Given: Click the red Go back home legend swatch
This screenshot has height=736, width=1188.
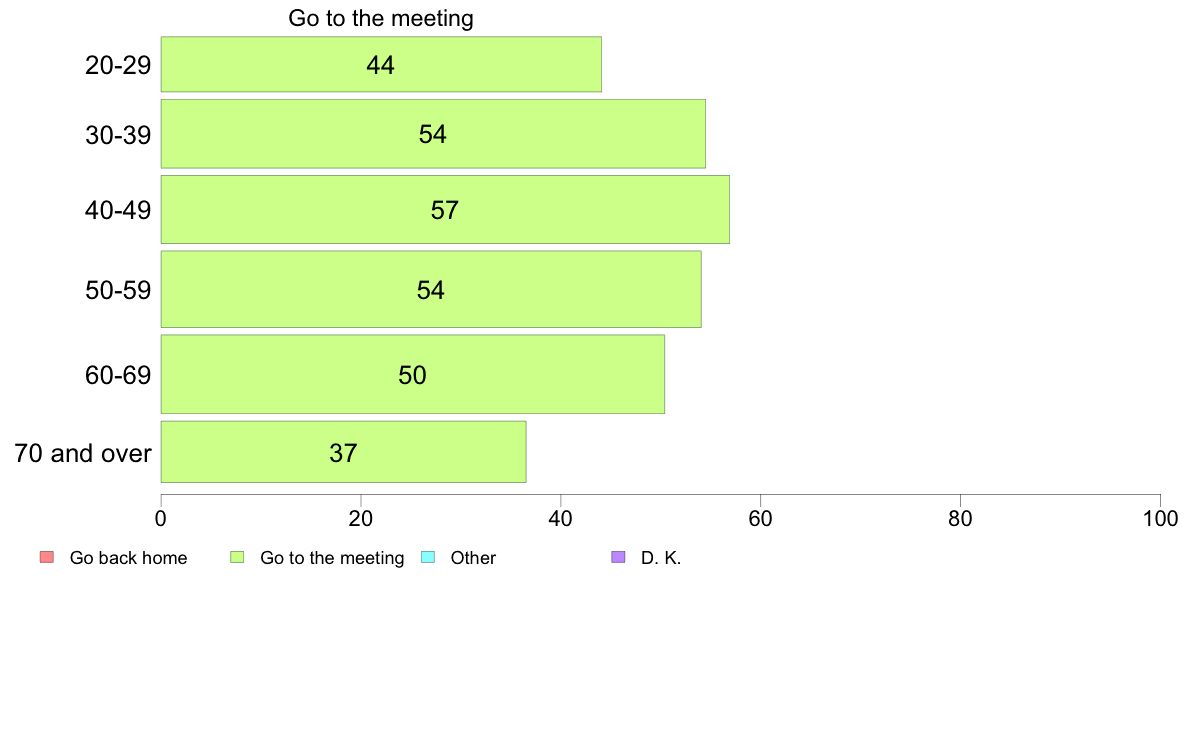Looking at the screenshot, I should coord(47,557).
